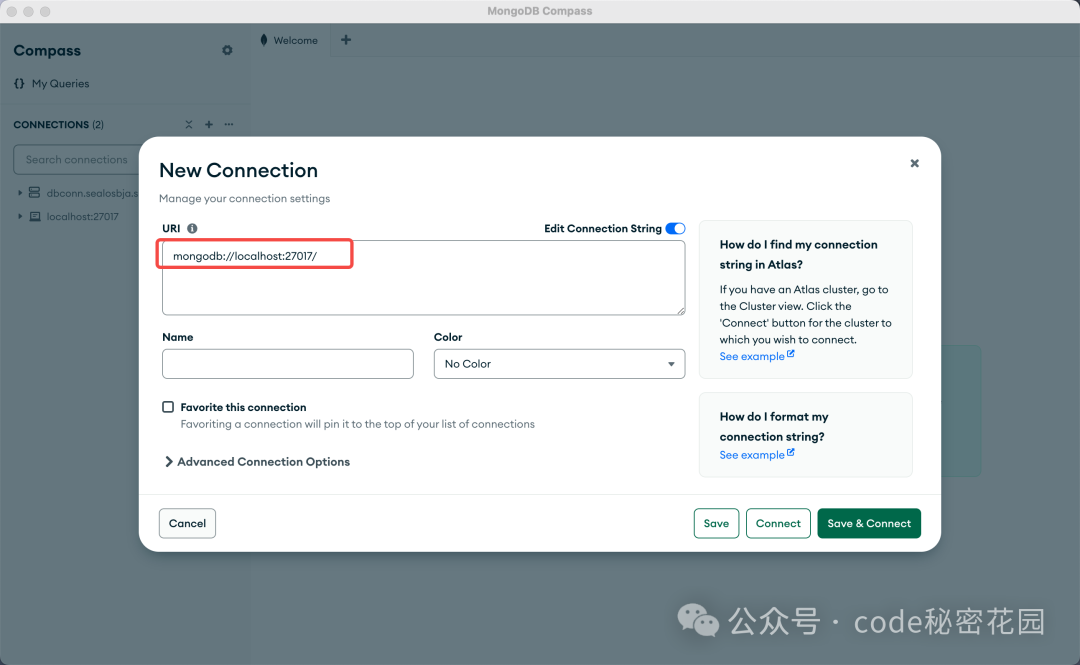The height and width of the screenshot is (665, 1080).
Task: Click the My Queries icon in sidebar
Action: click(x=18, y=83)
